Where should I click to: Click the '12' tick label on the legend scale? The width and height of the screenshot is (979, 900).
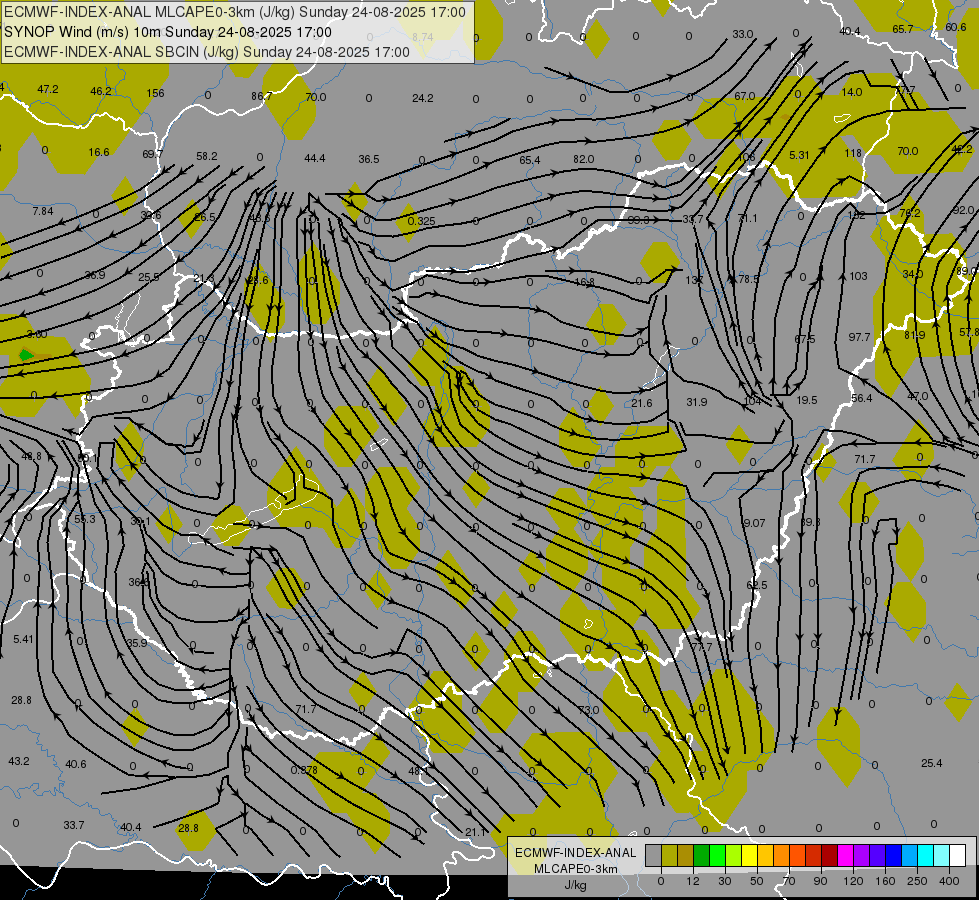click(692, 881)
